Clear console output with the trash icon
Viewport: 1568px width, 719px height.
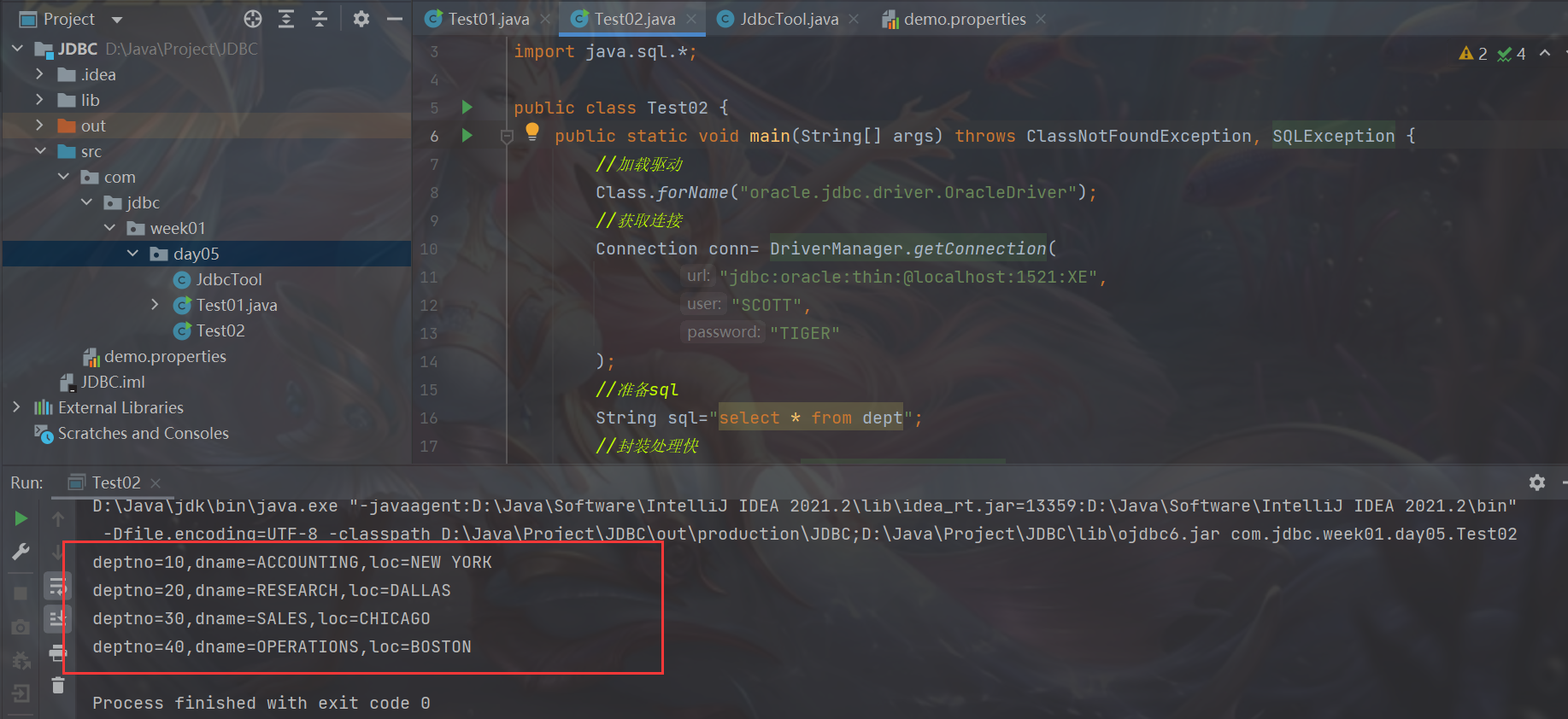pyautogui.click(x=58, y=685)
